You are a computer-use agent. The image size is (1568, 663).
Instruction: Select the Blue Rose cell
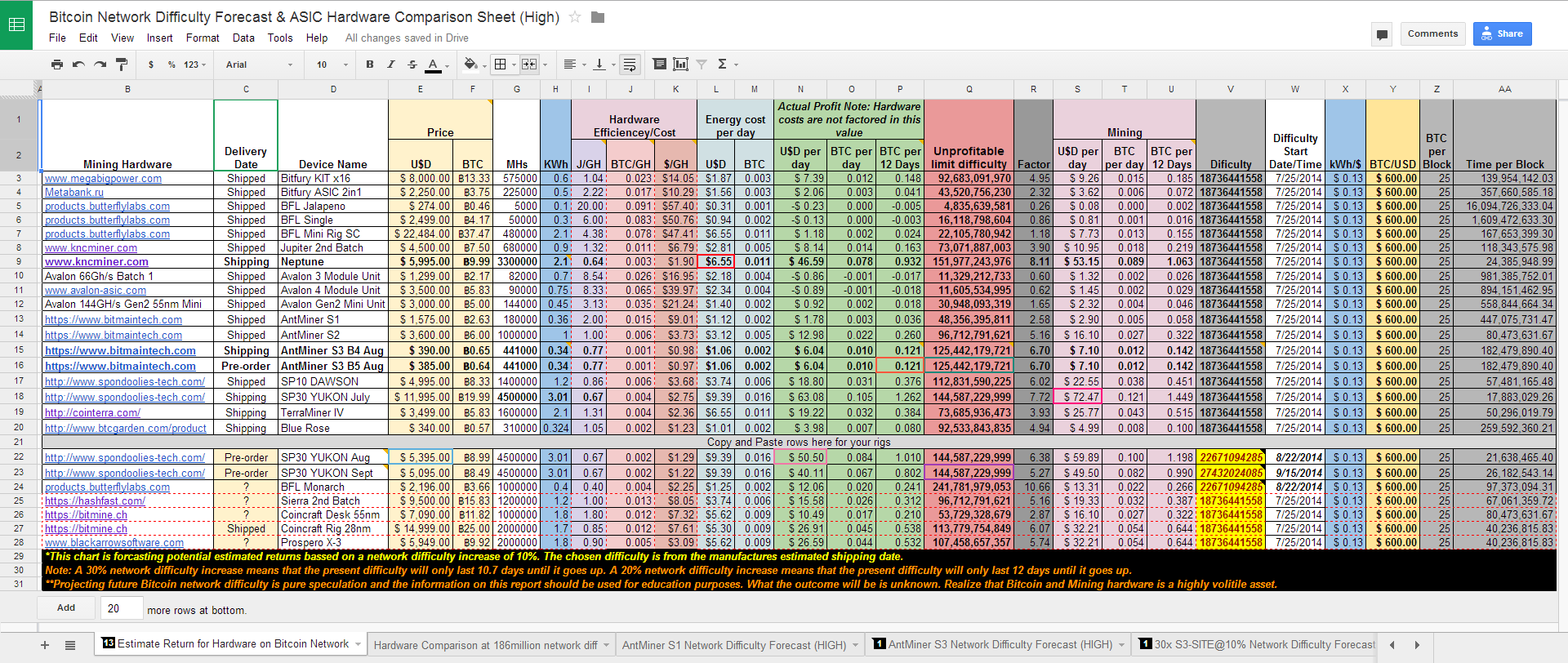(x=333, y=428)
